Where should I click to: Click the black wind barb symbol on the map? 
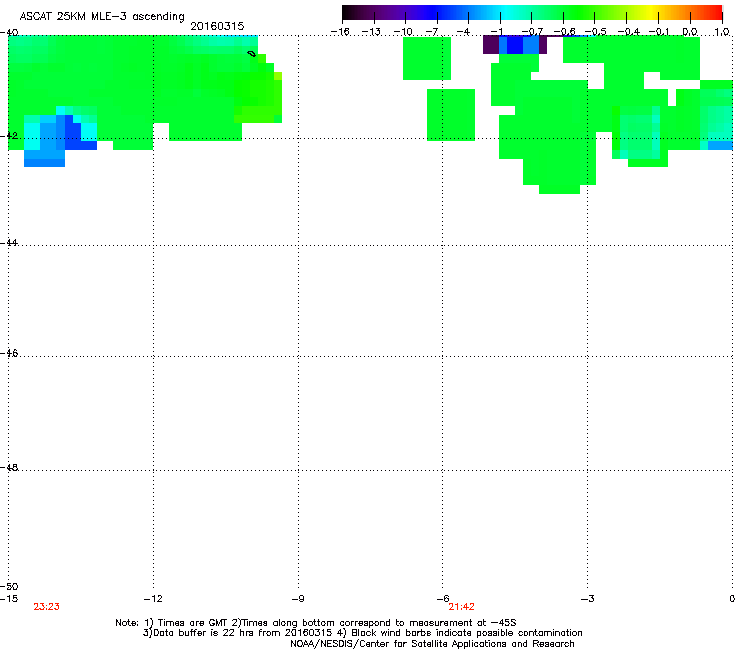click(x=252, y=54)
